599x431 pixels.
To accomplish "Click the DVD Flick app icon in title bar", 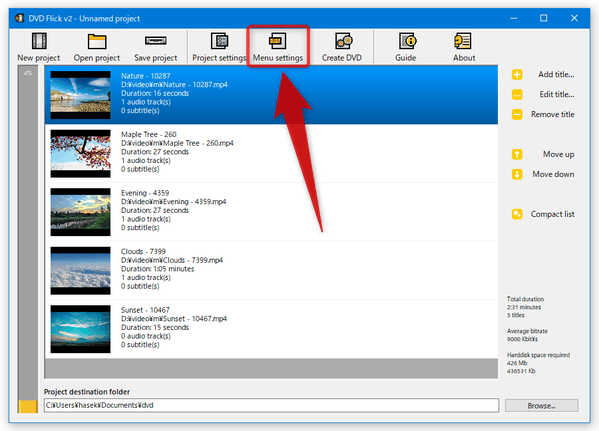I will click(19, 18).
